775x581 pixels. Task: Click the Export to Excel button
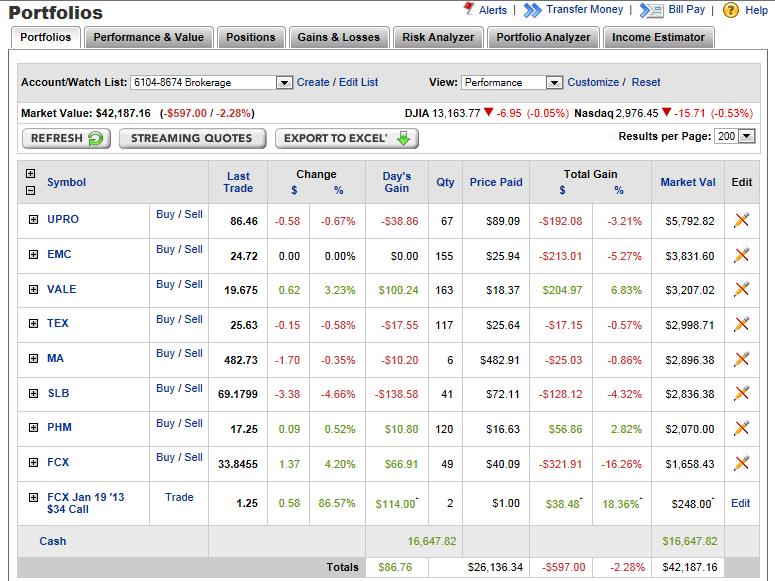347,138
